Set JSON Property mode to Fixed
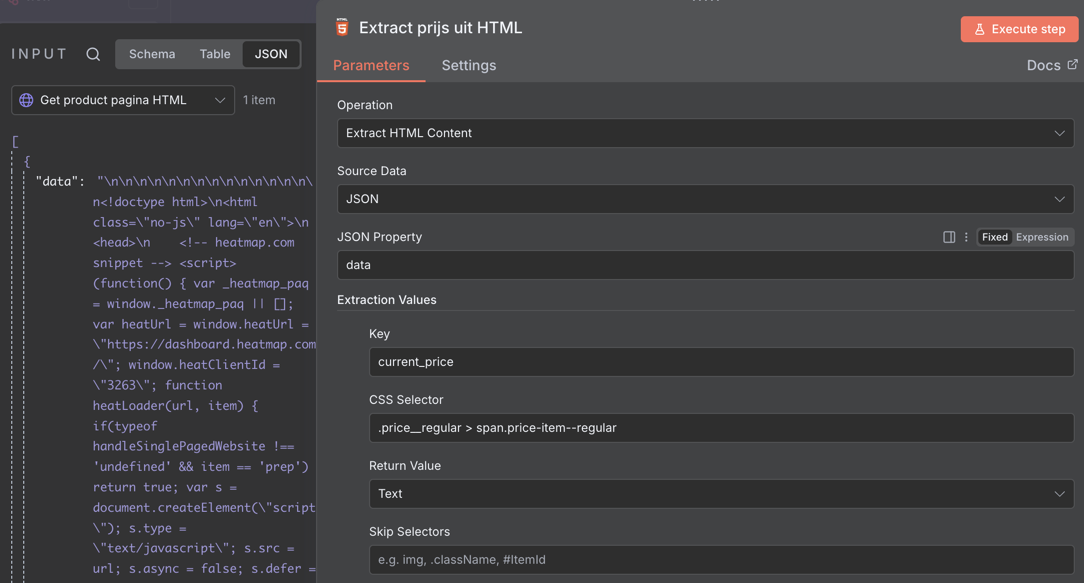The width and height of the screenshot is (1084, 583). pyautogui.click(x=994, y=237)
